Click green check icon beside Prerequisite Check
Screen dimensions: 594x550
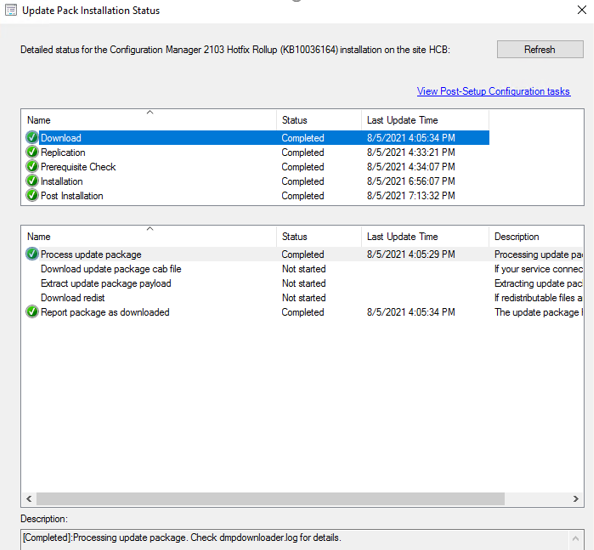coord(32,166)
